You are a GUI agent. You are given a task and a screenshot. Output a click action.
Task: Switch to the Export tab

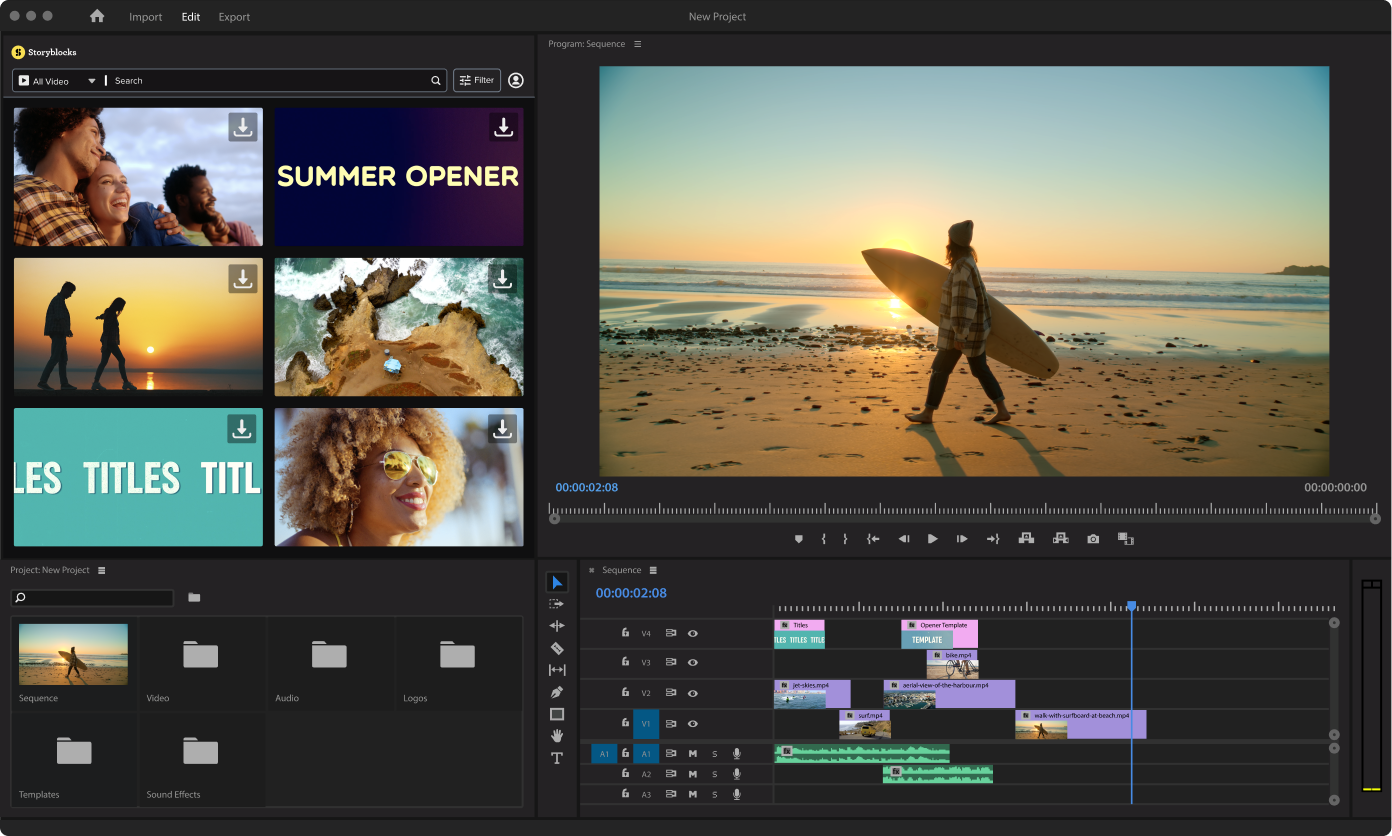point(234,16)
